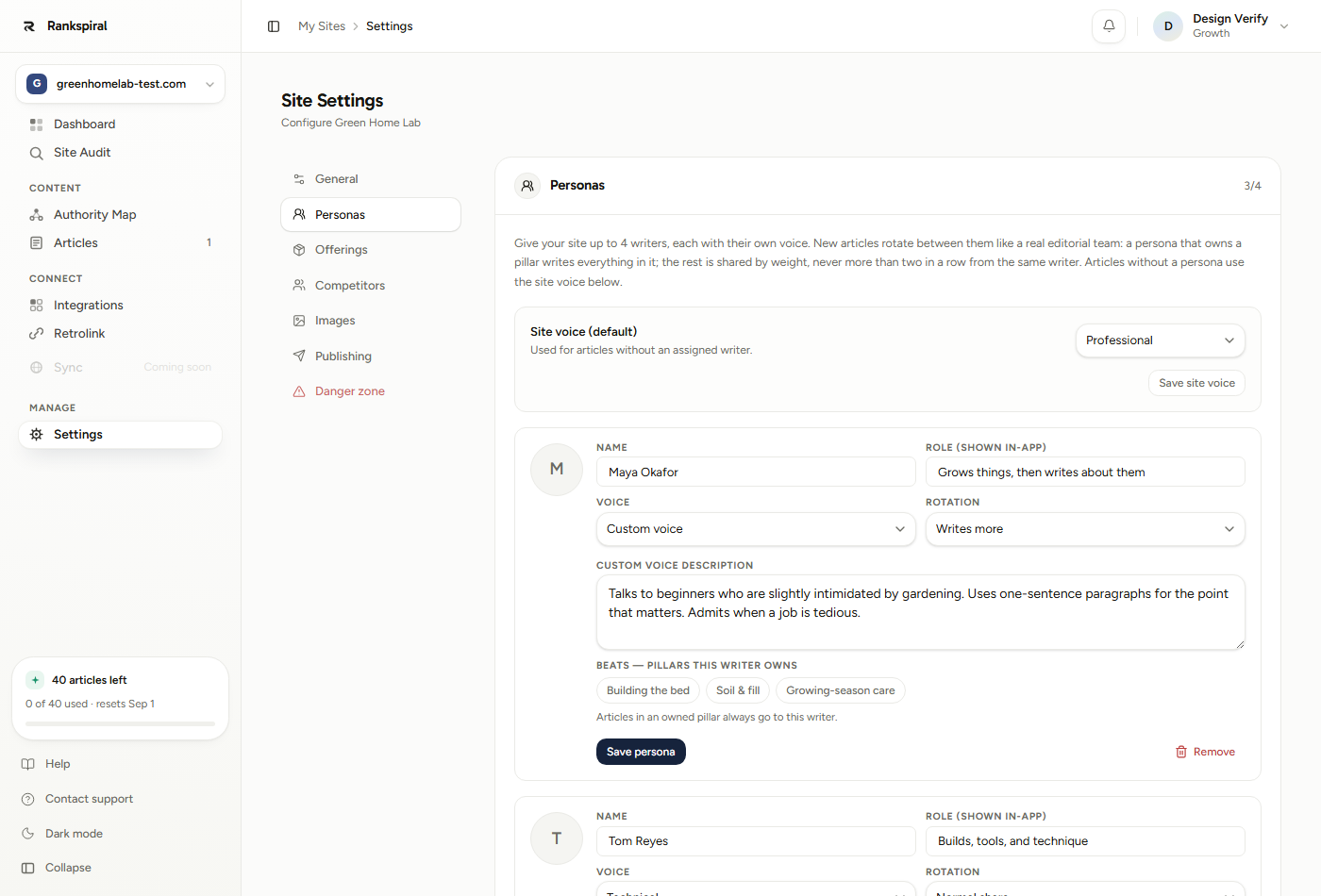Click the Collapse sidebar icon
Image resolution: width=1321 pixels, height=896 pixels.
click(x=28, y=868)
